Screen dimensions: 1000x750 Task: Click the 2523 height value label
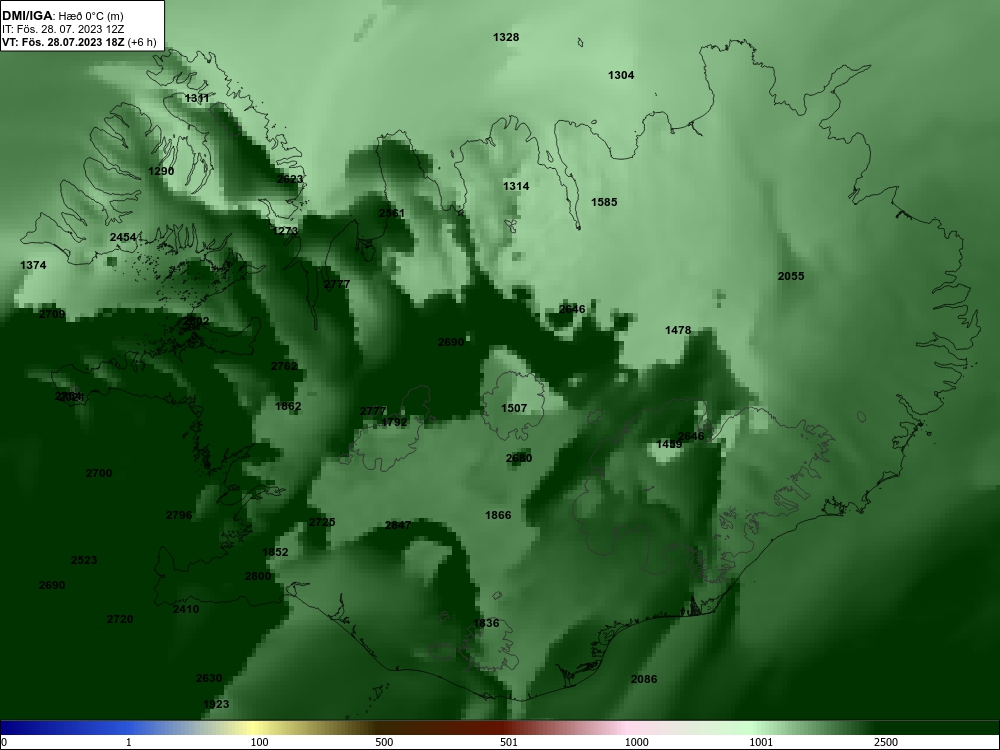[x=84, y=560]
